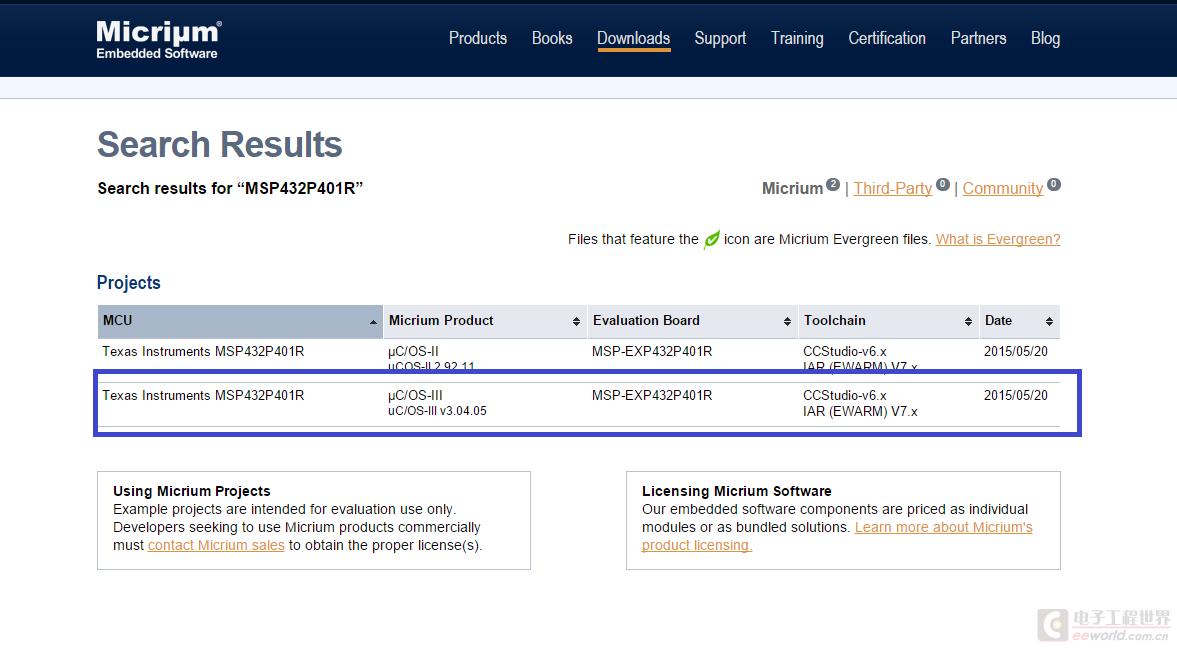Click date 2015/05/20 in µC/OS-III row
Screen dimensions: 1177x648
pyautogui.click(x=1016, y=396)
